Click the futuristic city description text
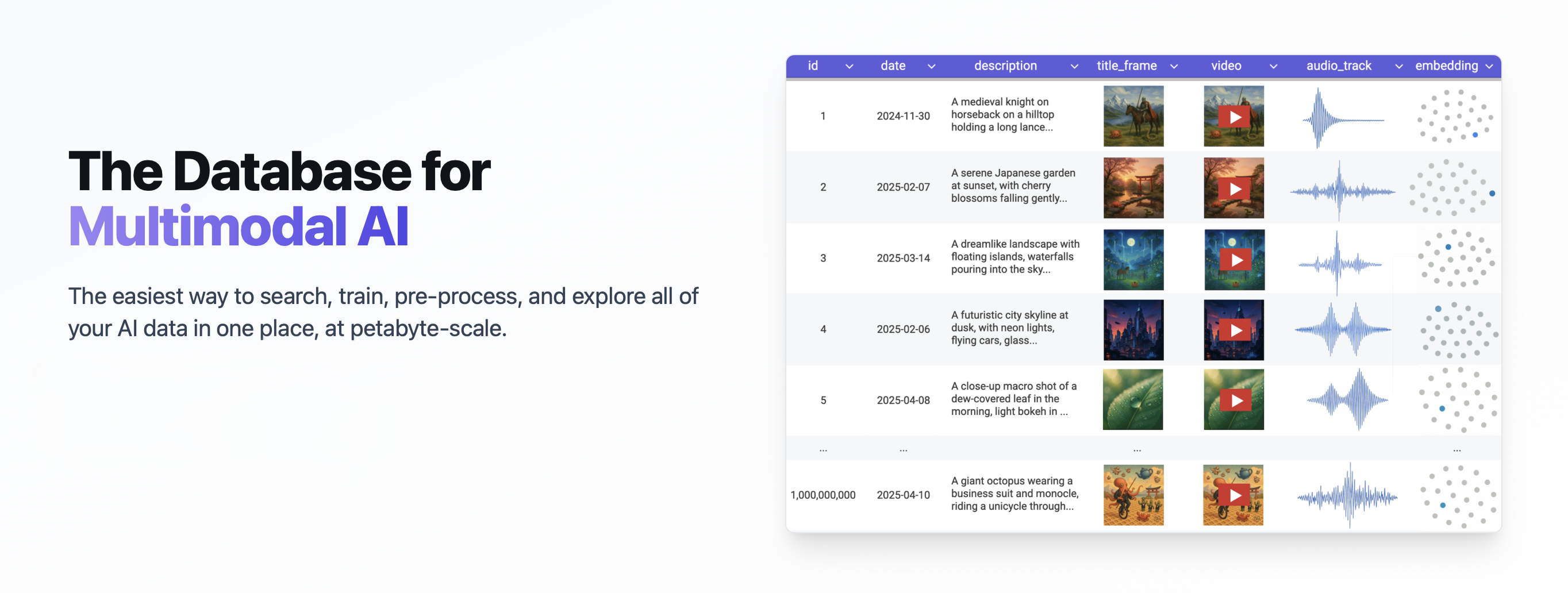Viewport: 1568px width, 593px height. (1010, 328)
